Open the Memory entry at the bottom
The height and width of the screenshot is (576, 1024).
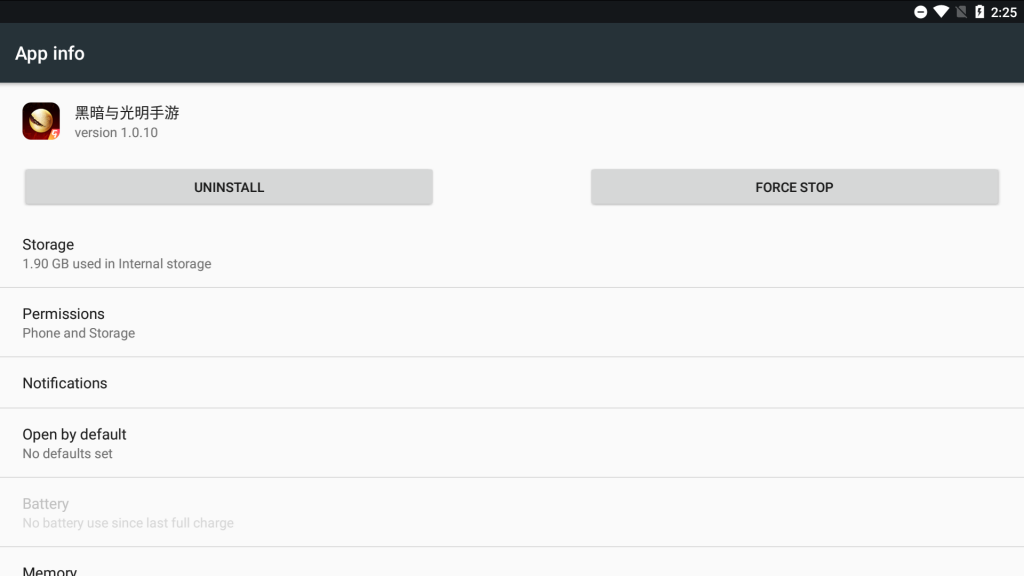[x=50, y=570]
